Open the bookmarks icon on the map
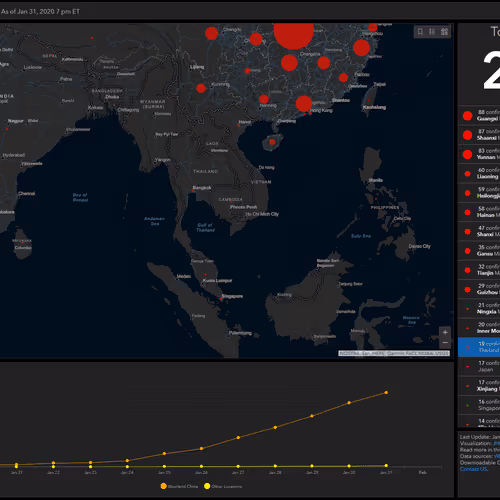 point(420,32)
